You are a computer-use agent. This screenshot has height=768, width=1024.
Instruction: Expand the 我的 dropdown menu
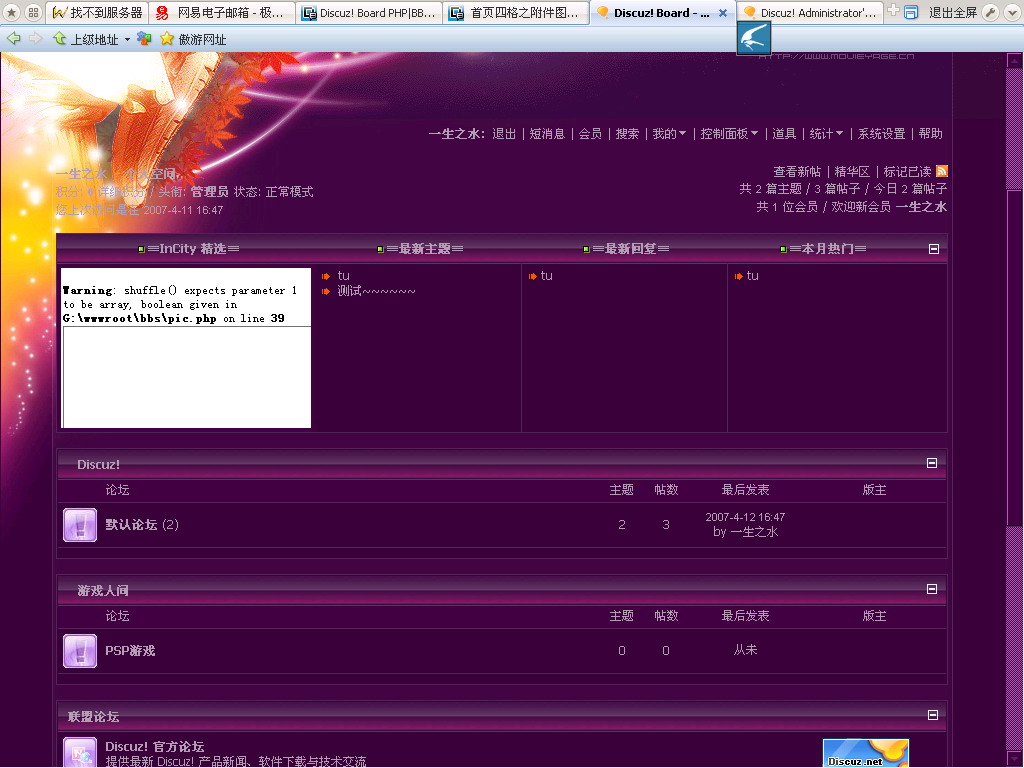[x=669, y=134]
